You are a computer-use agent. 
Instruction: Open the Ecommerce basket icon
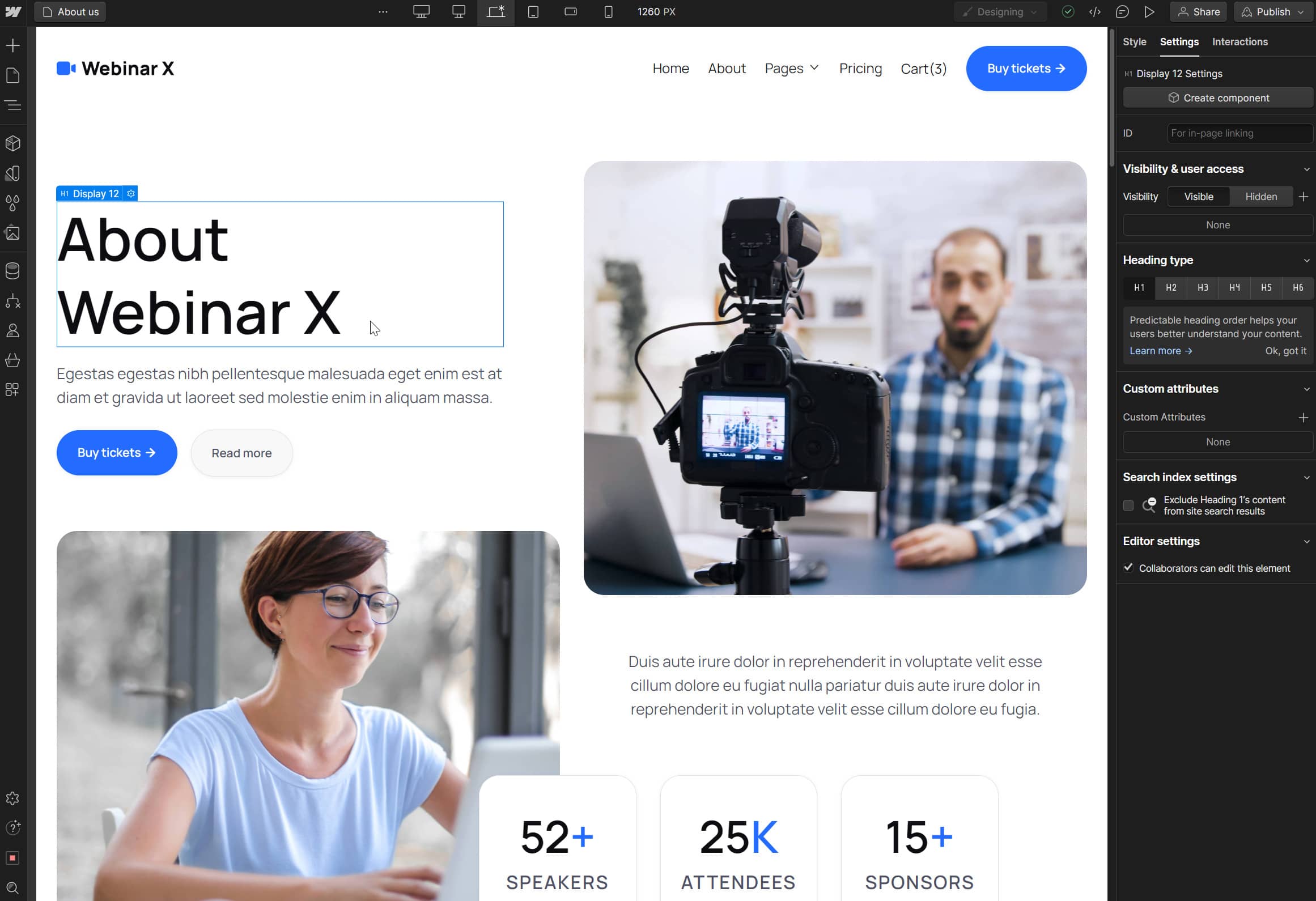[x=12, y=360]
